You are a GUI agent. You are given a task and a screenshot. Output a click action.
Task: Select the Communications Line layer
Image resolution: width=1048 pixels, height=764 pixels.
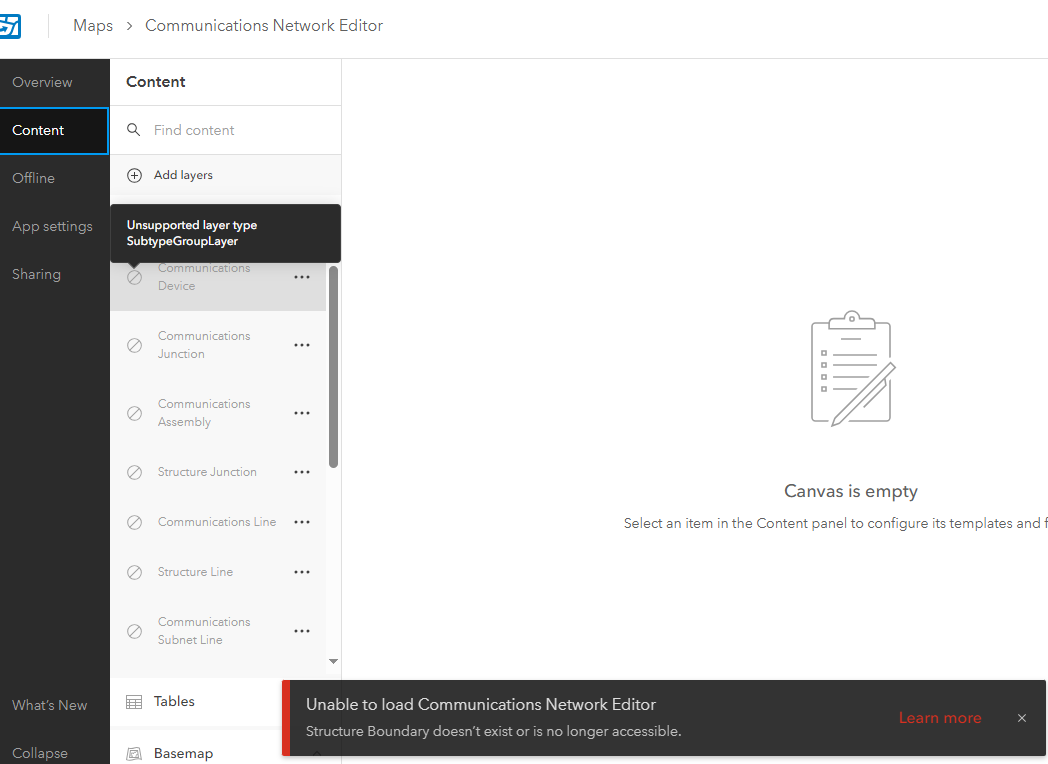(x=218, y=522)
